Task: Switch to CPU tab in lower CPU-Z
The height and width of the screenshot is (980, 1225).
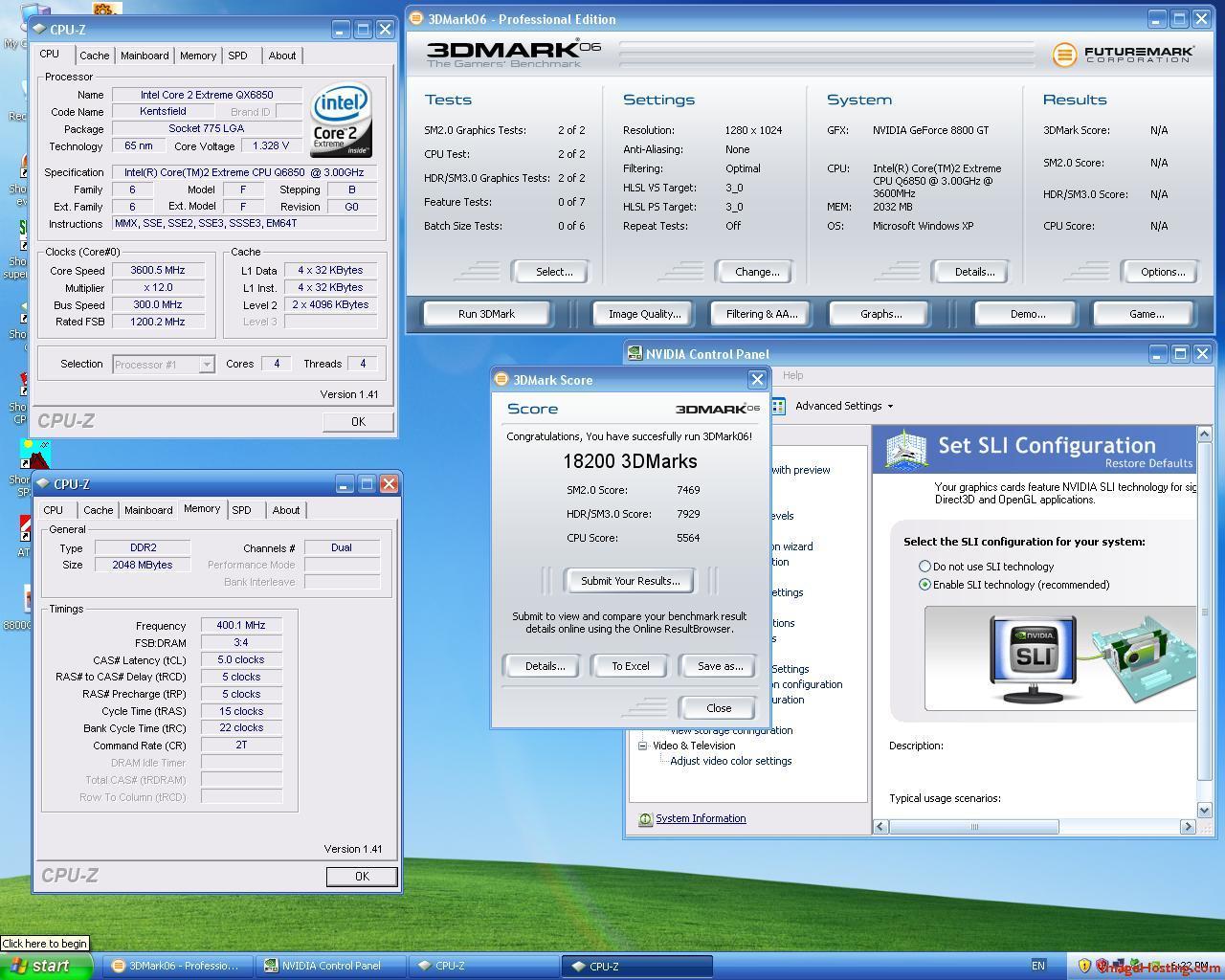Action: tap(54, 510)
